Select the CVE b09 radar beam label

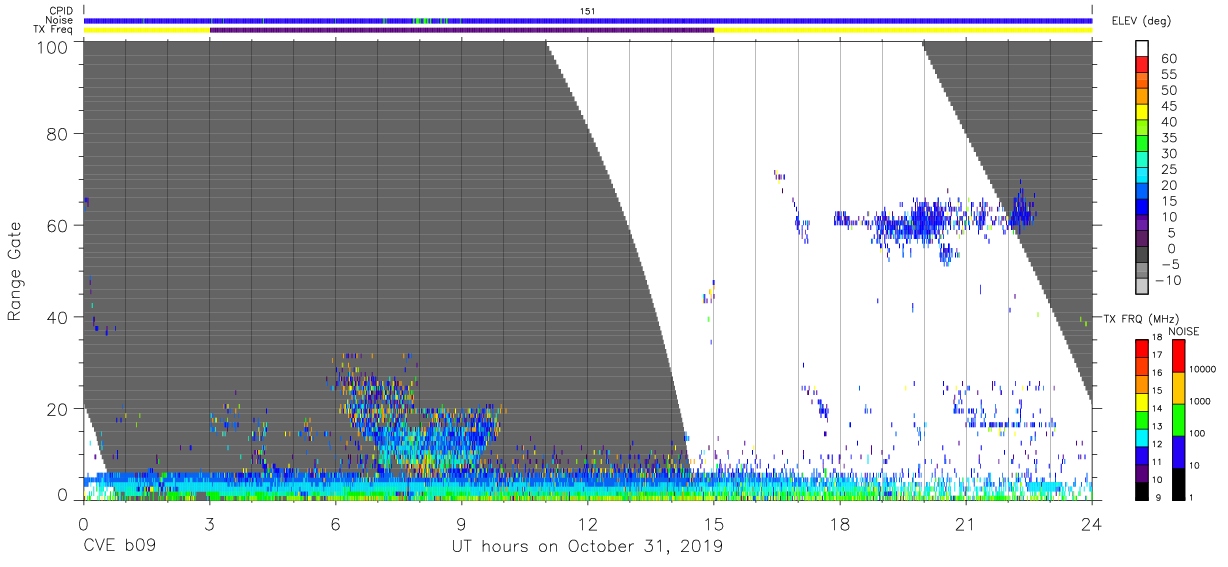(x=119, y=546)
